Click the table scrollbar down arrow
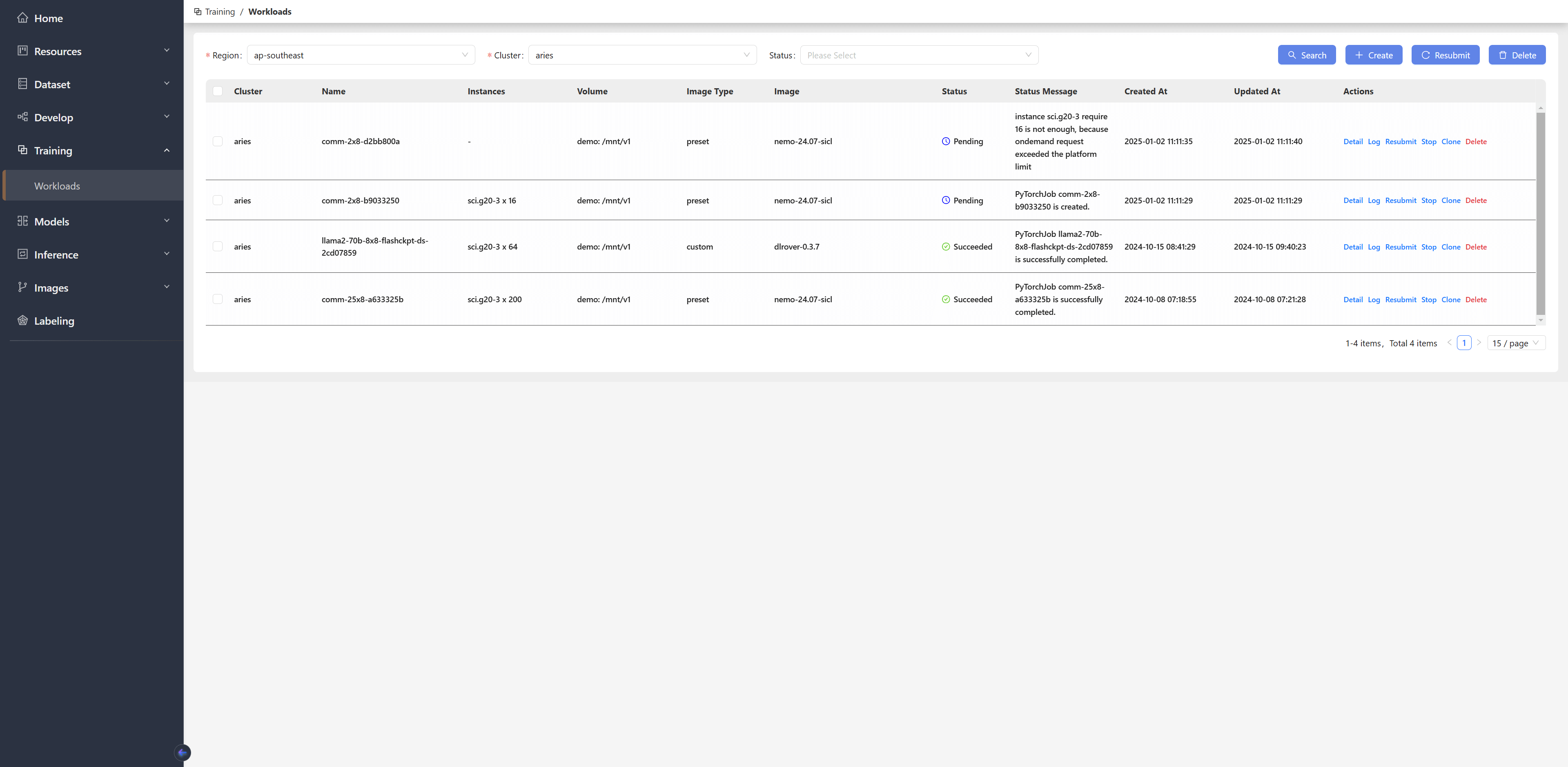Screen dimensions: 1568x767 (x=1541, y=320)
